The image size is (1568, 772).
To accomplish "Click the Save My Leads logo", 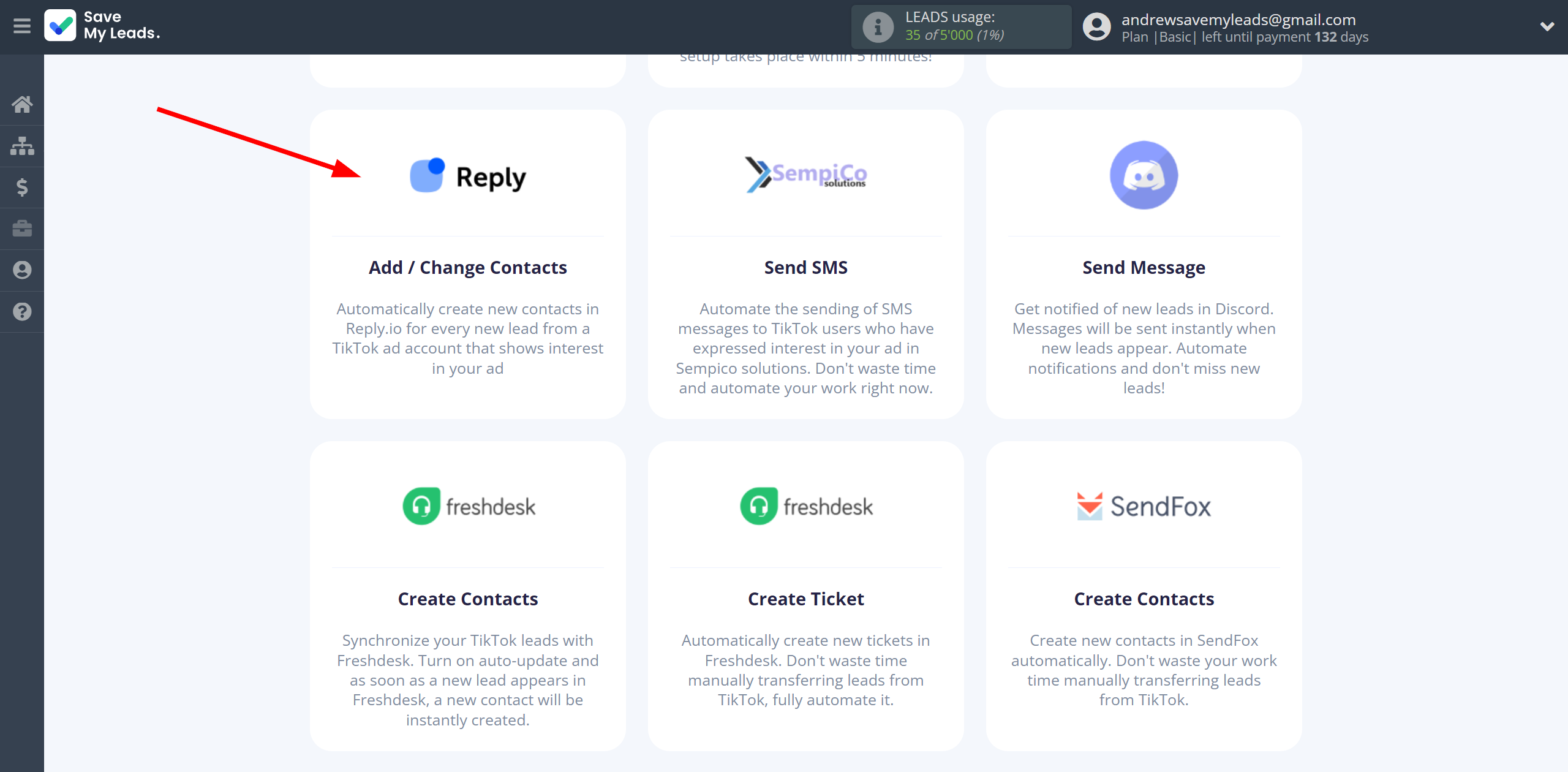I will tap(102, 26).
